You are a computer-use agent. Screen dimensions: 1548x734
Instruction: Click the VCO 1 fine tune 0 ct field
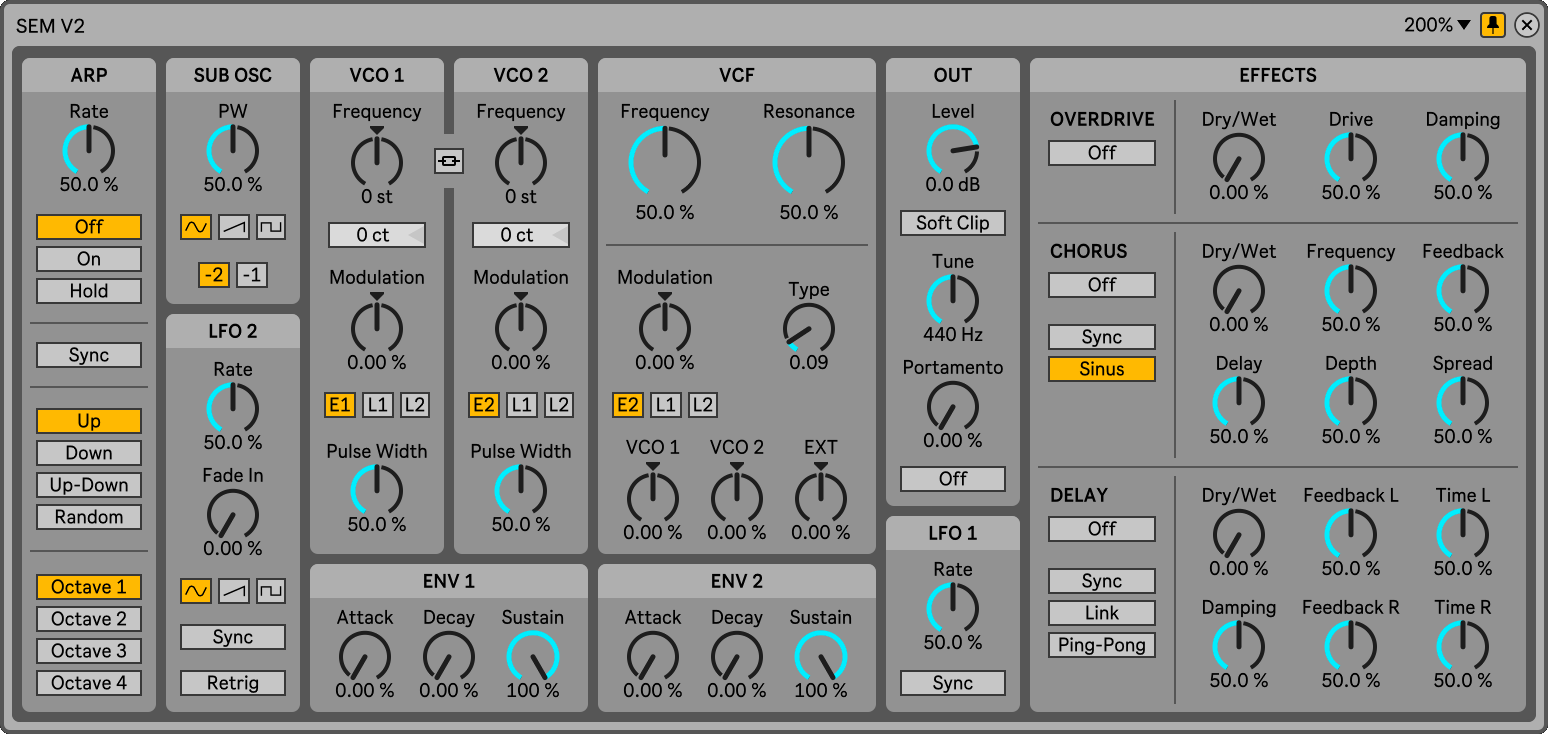pos(377,235)
